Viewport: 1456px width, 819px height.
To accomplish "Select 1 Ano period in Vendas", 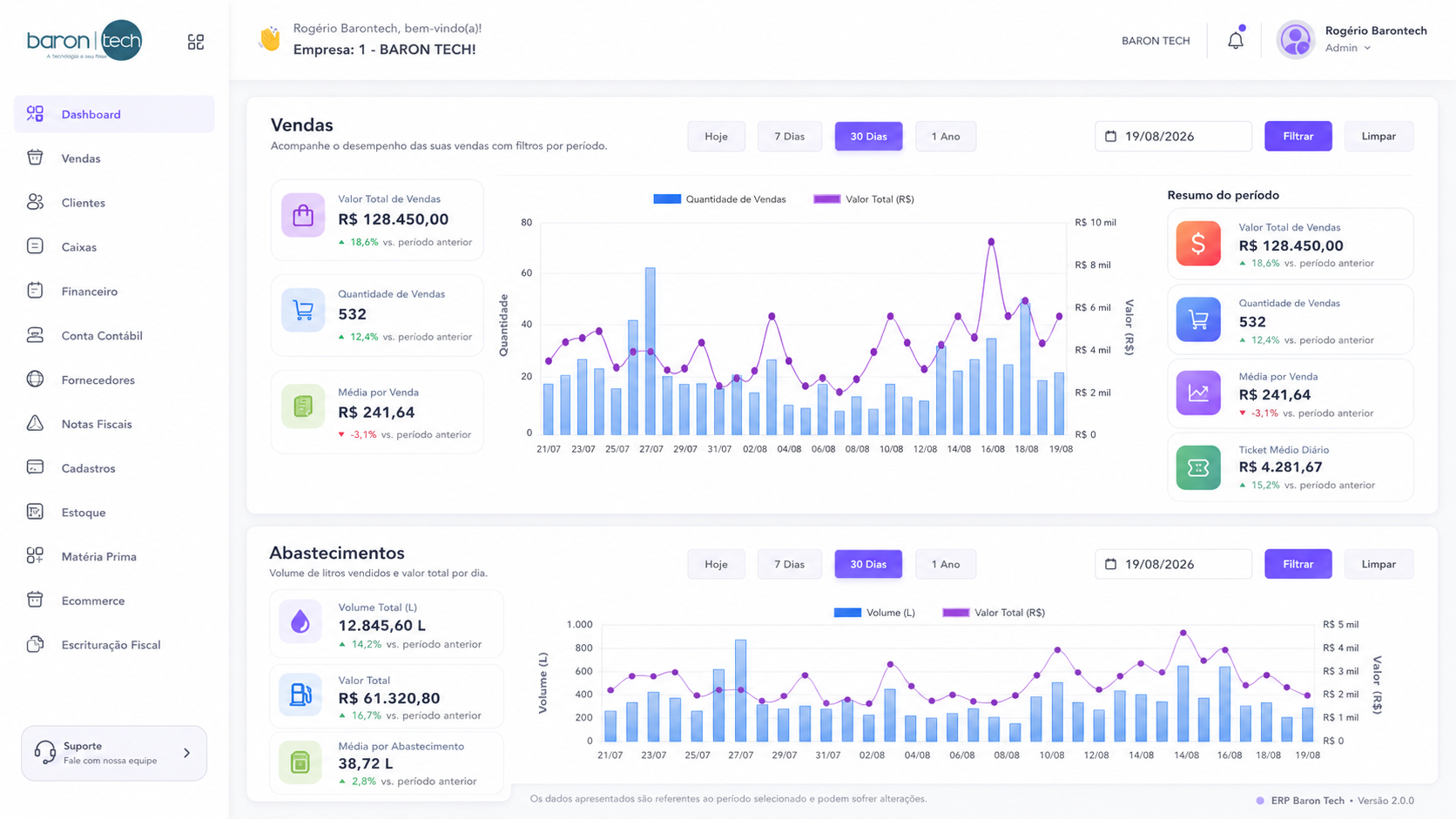I will tap(945, 136).
